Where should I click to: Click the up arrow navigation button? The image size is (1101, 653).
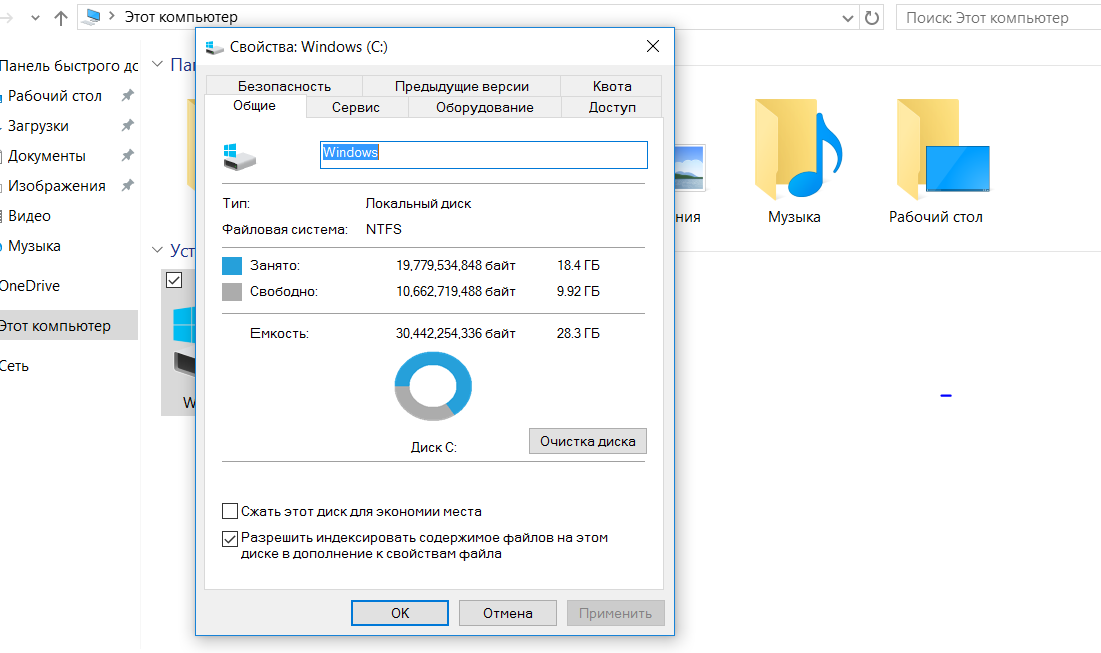pyautogui.click(x=61, y=18)
